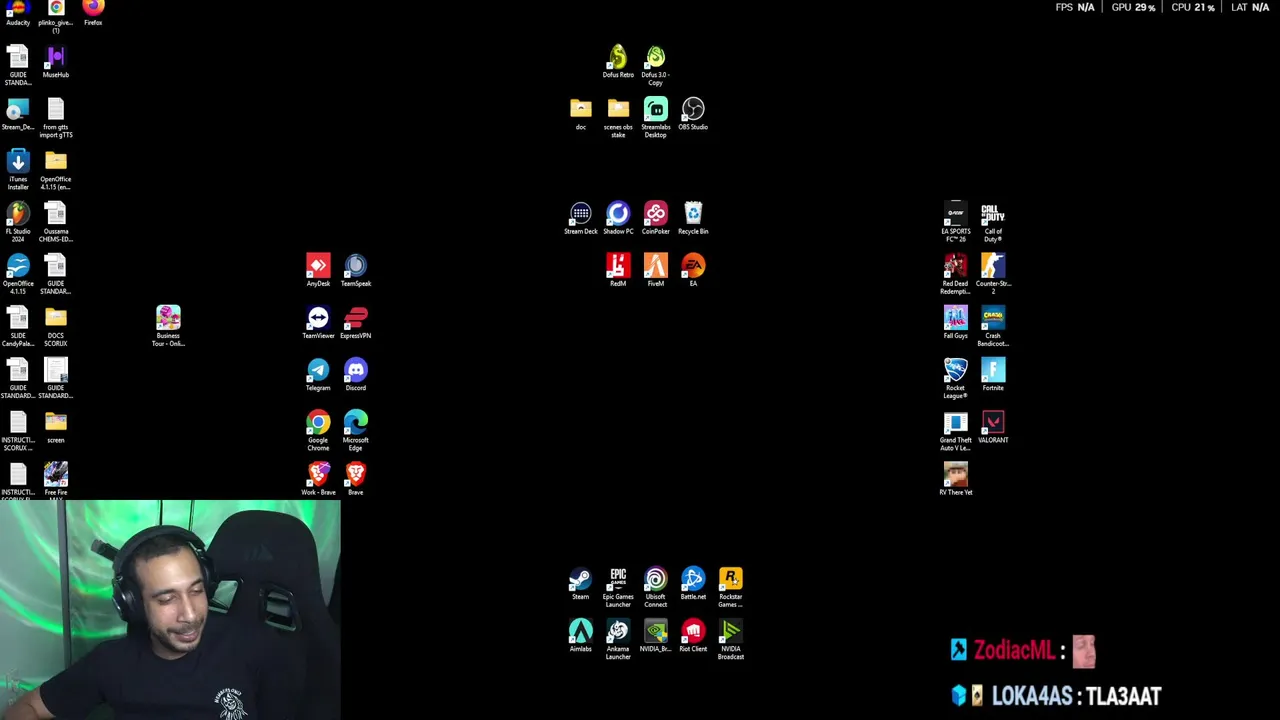Open the Rocket League shortcut

(956, 378)
